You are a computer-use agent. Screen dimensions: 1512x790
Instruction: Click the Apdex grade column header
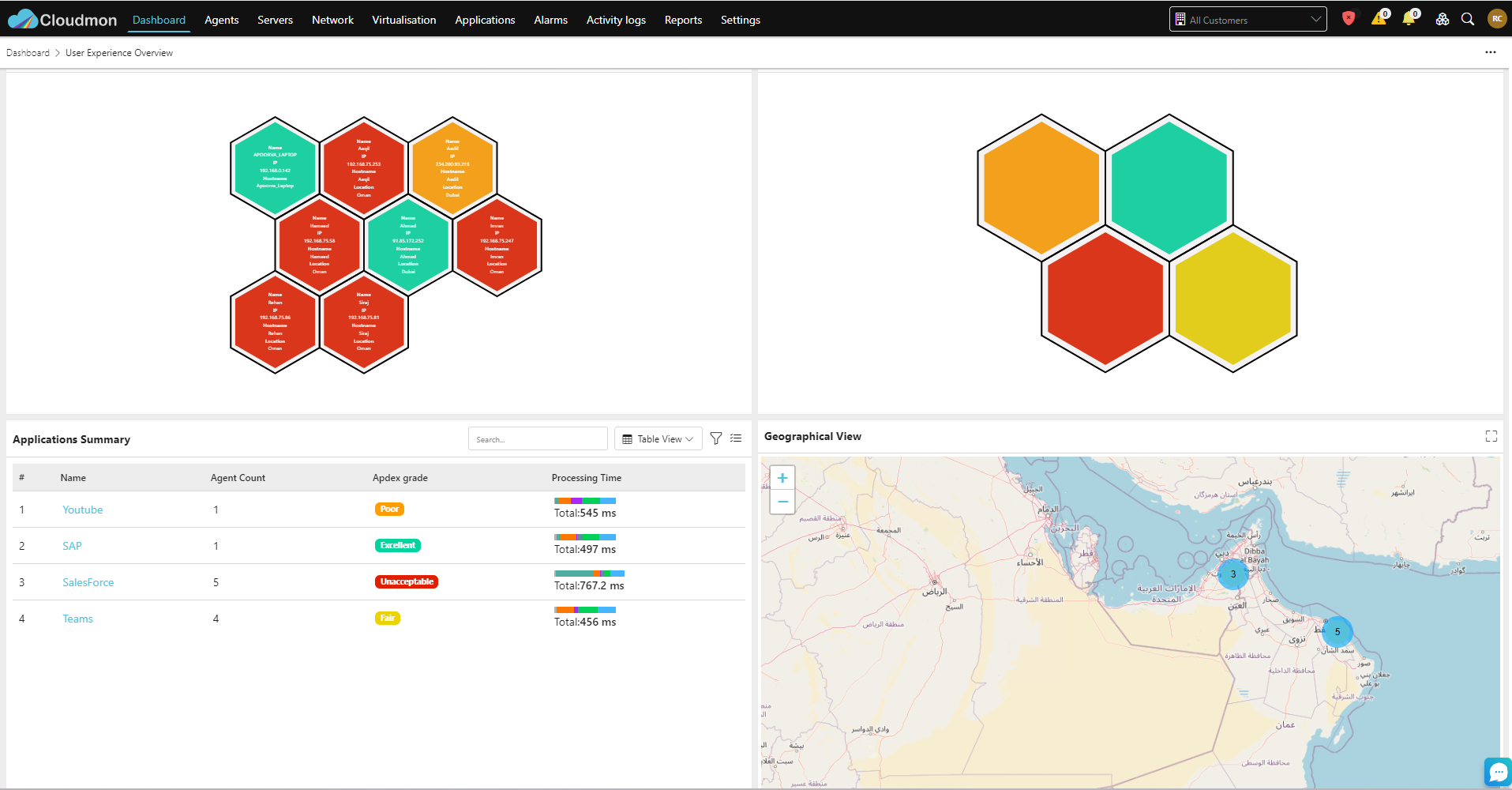click(x=400, y=478)
